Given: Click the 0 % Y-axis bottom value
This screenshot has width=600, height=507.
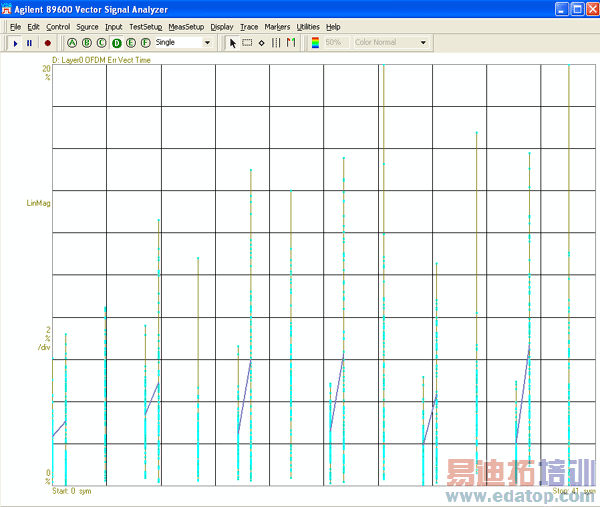Looking at the screenshot, I should point(48,477).
